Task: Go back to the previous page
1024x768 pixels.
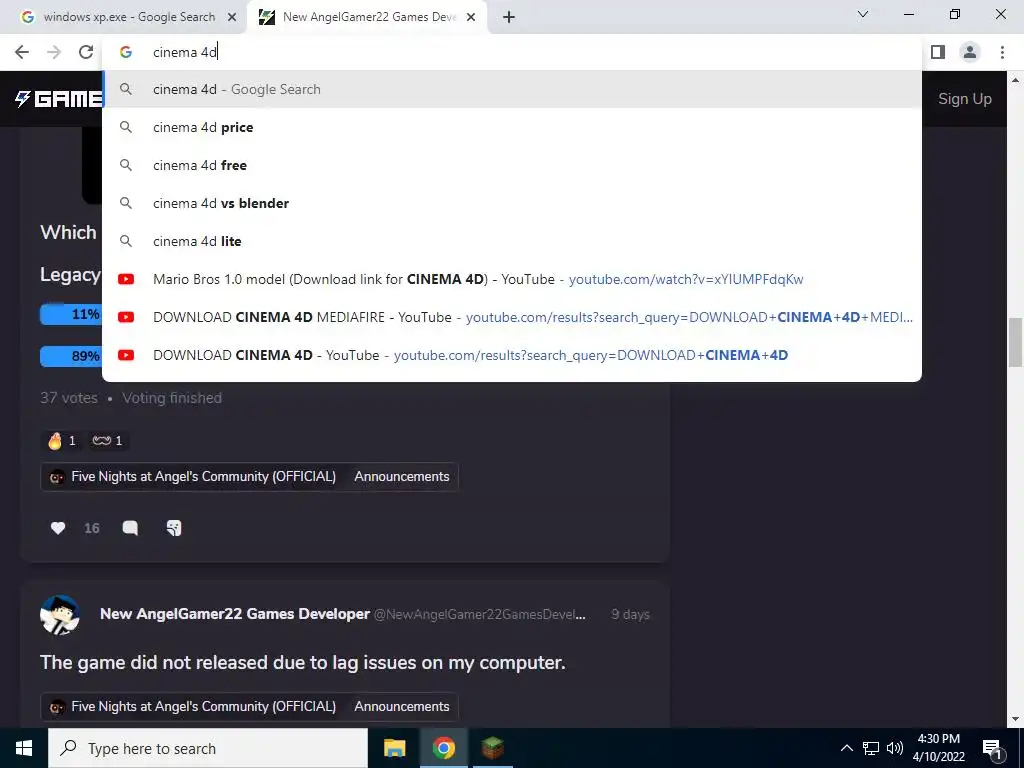Action: pyautogui.click(x=22, y=52)
